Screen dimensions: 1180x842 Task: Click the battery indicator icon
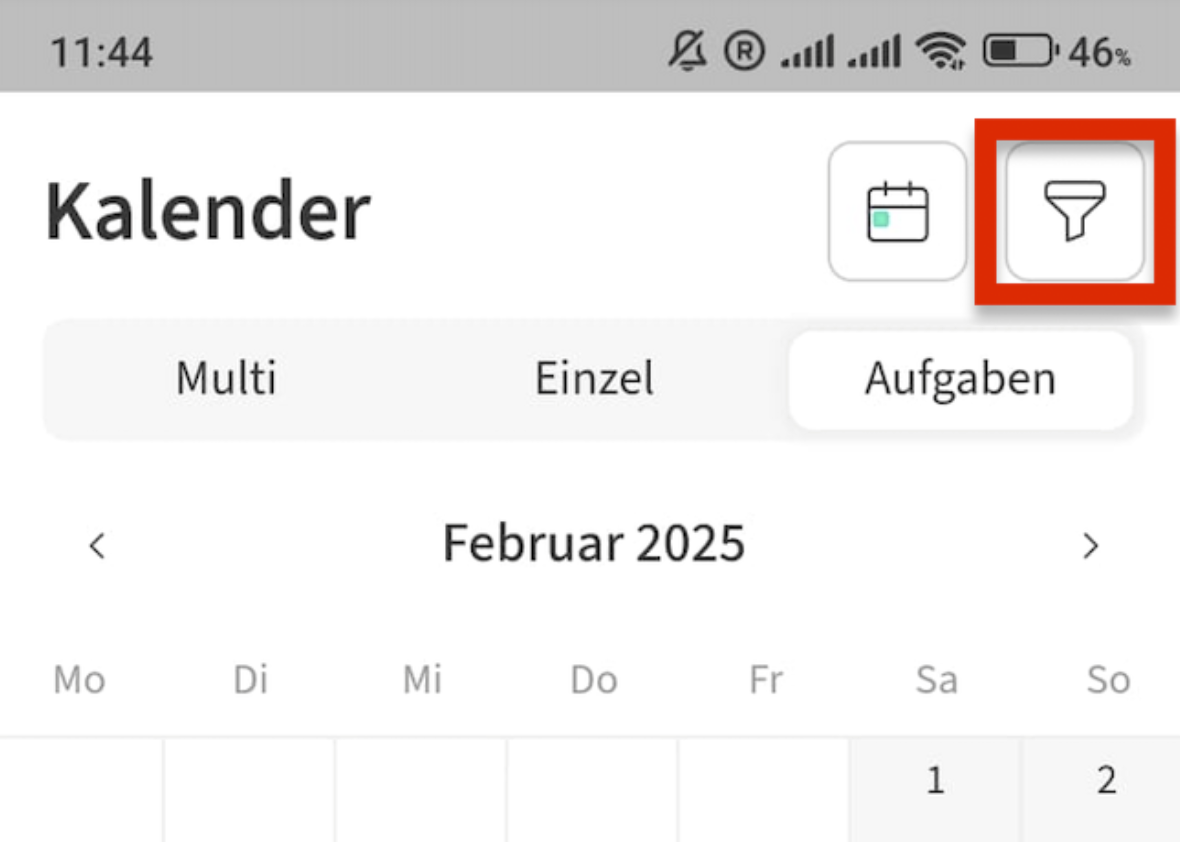pos(1018,50)
